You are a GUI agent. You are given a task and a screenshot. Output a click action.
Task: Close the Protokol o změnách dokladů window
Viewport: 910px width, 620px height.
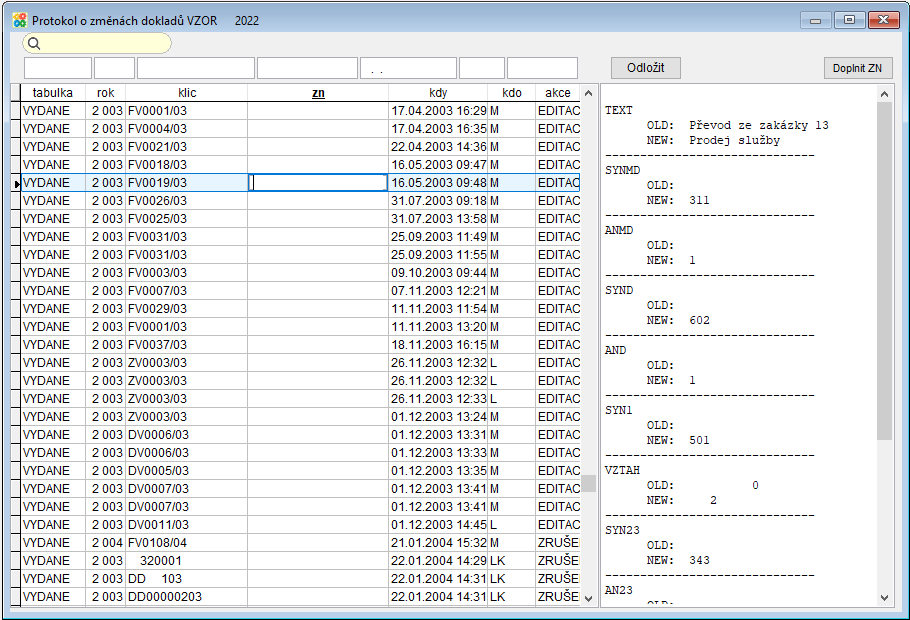click(884, 20)
